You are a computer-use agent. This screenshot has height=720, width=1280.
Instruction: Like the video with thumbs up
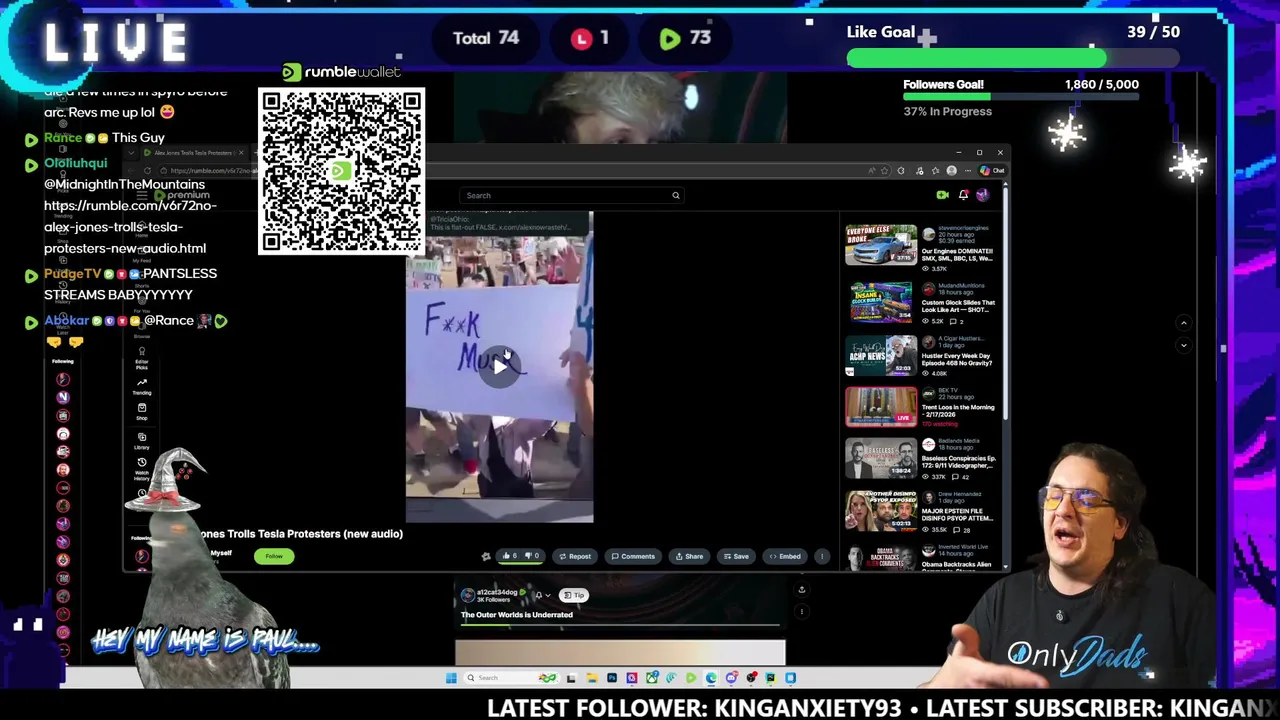point(512,556)
